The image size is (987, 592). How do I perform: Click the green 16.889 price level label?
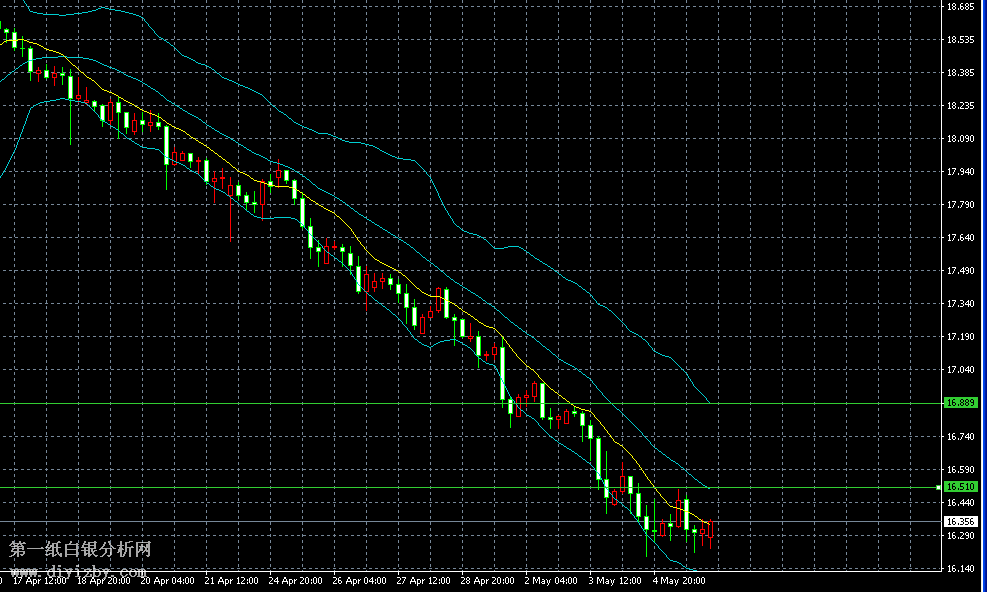[x=960, y=403]
